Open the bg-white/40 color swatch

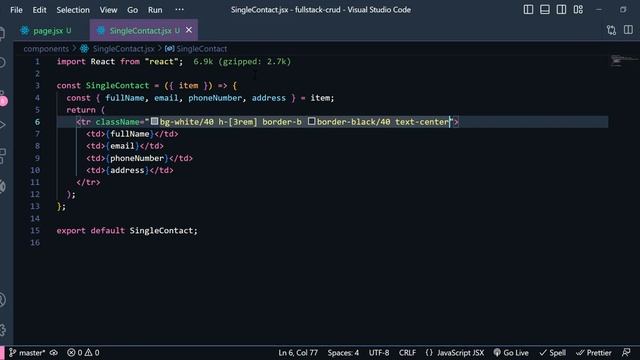(154, 121)
